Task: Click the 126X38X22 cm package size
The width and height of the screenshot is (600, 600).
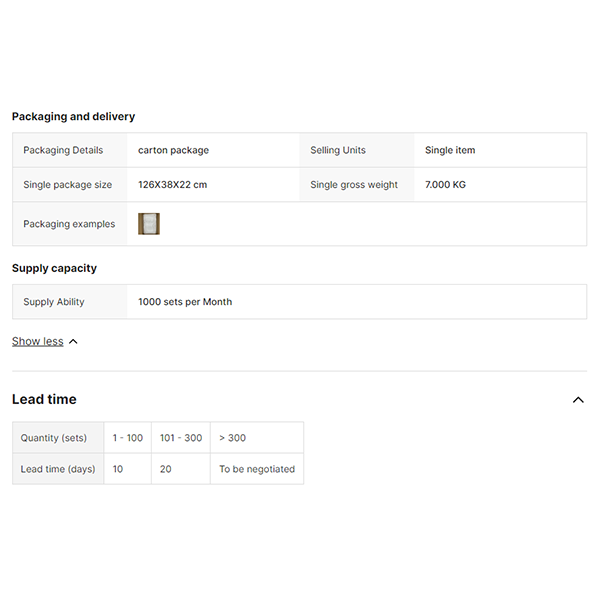Action: tap(172, 185)
